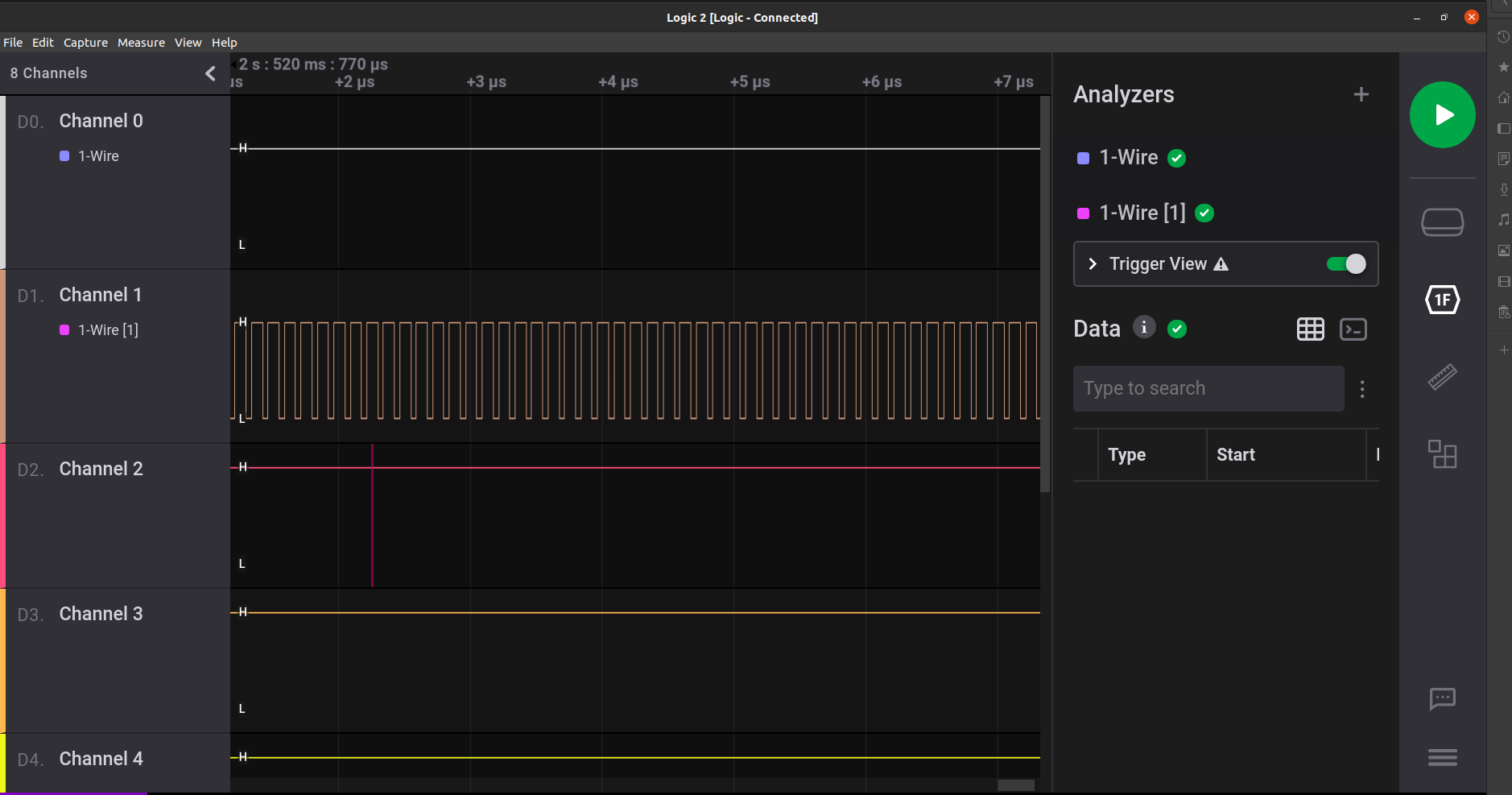The image size is (1512, 795).
Task: Click the Data info icon
Action: pyautogui.click(x=1143, y=327)
